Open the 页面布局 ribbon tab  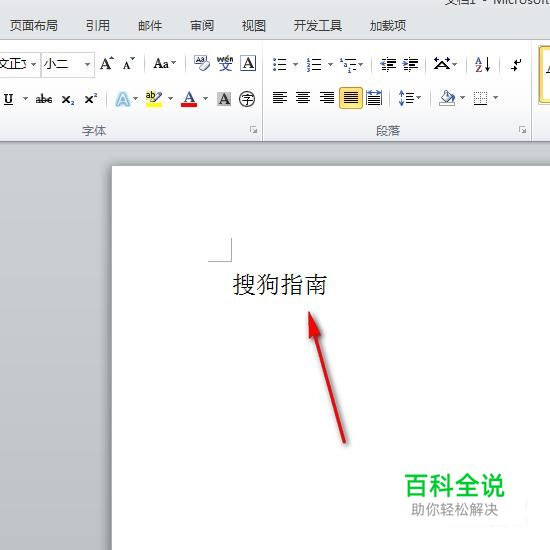(x=34, y=25)
